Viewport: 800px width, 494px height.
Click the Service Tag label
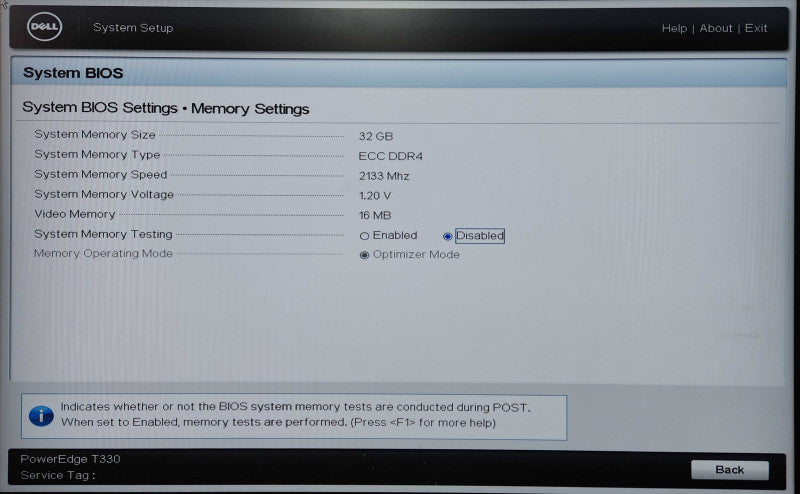(x=58, y=475)
